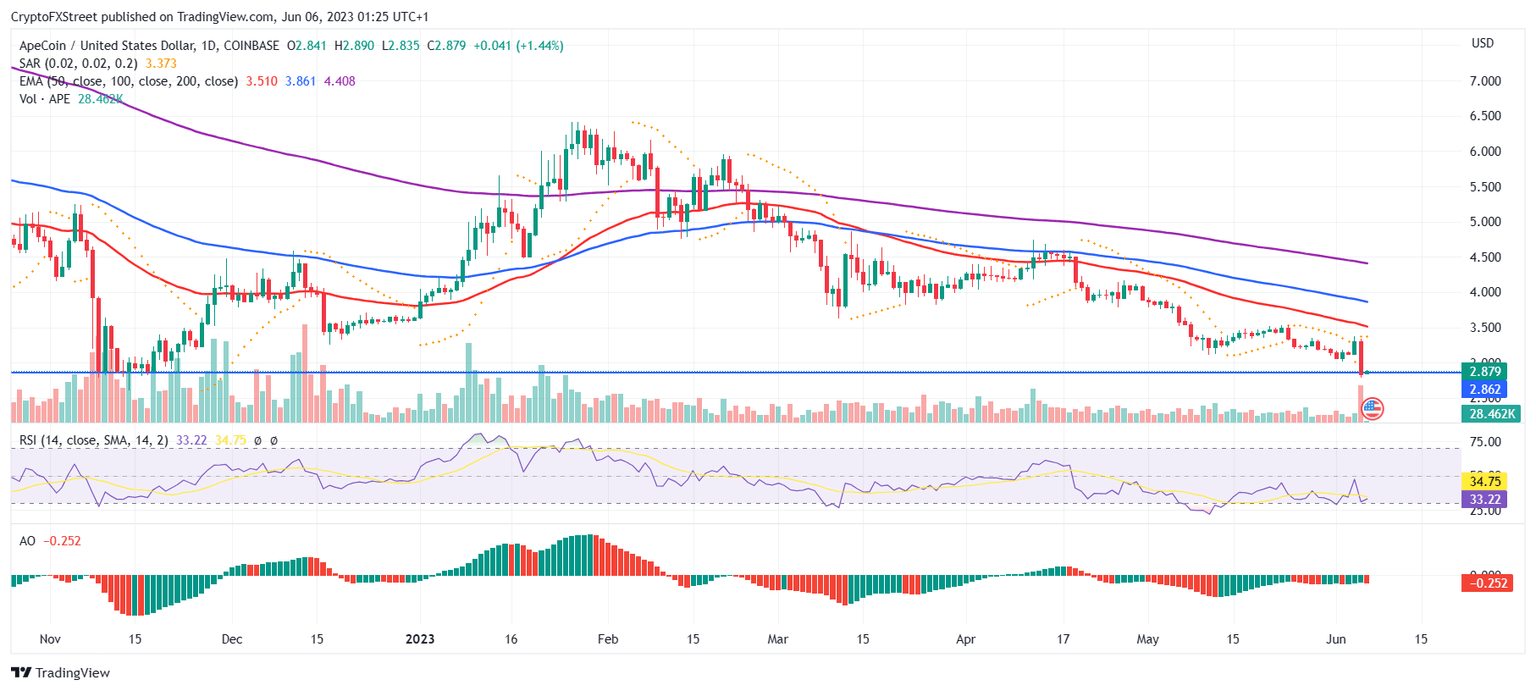Open the ApeCoin / United States Dollar symbol selector

[105, 45]
